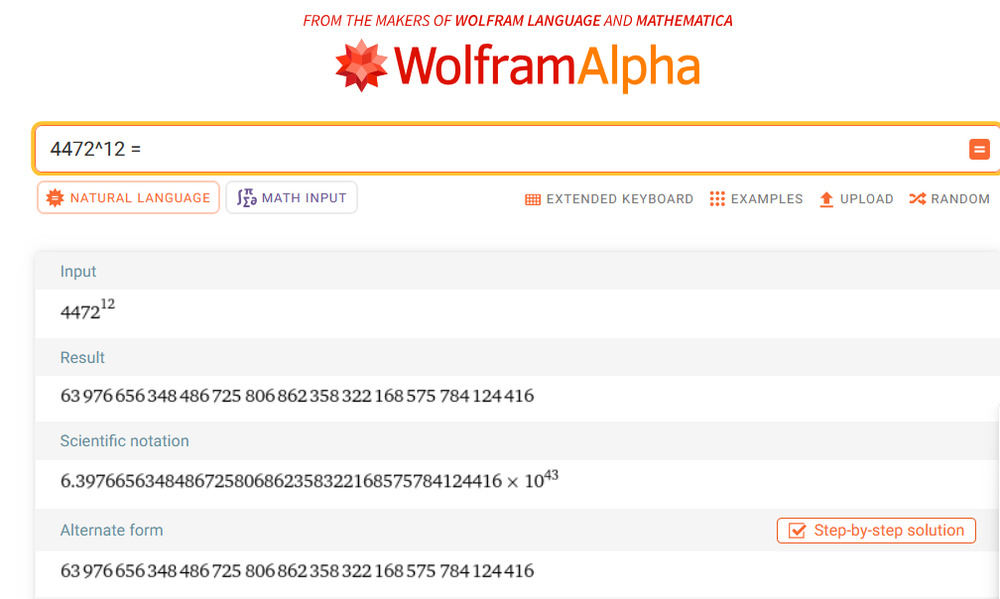1000x599 pixels.
Task: Click the 4472 to the 12th input expression
Action: [x=87, y=309]
